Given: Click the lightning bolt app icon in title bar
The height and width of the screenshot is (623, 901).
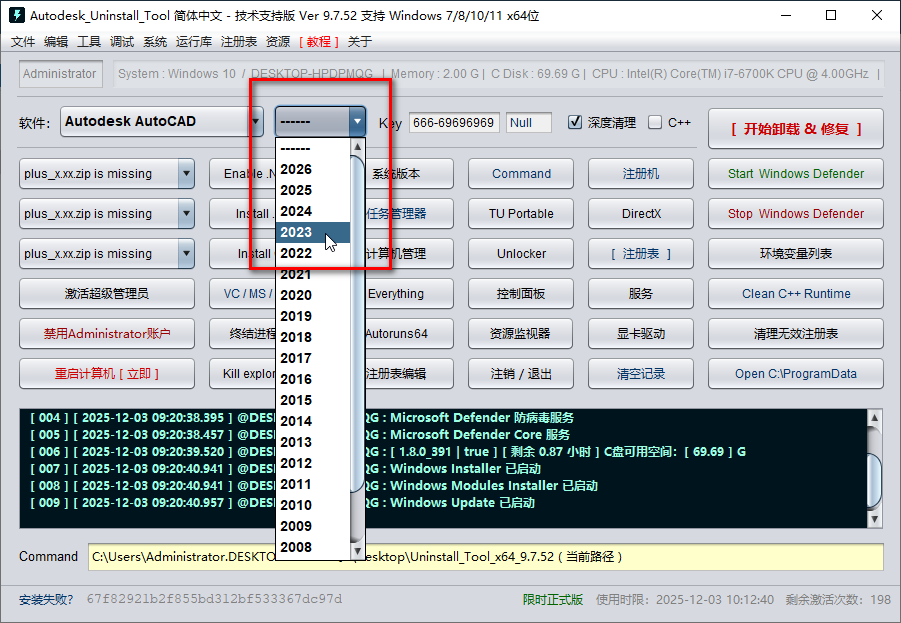Looking at the screenshot, I should (17, 15).
